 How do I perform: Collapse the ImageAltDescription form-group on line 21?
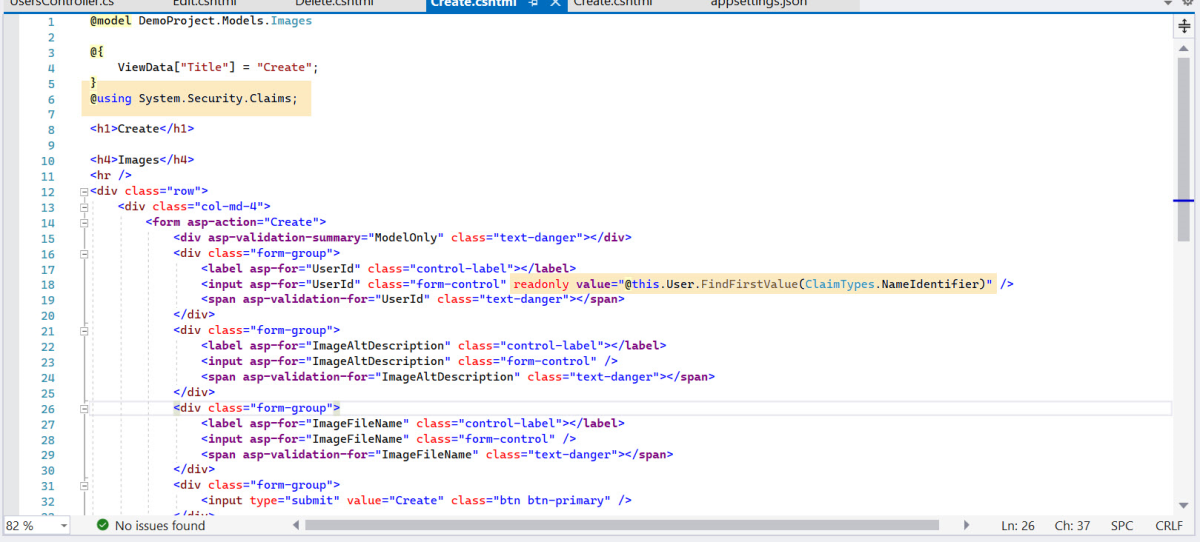[x=83, y=330]
